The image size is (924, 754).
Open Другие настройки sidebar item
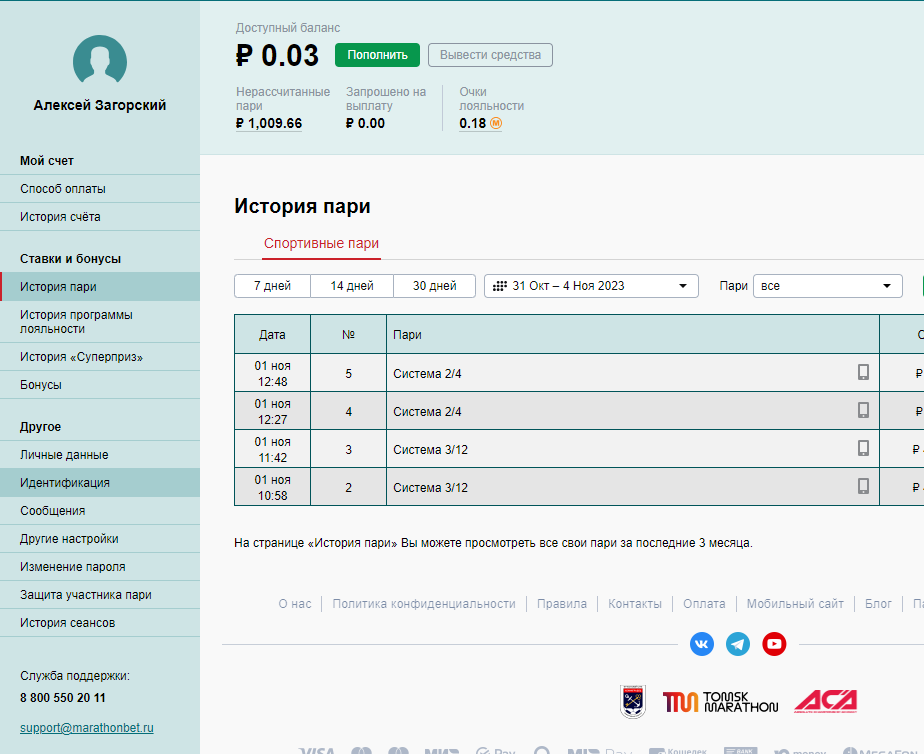100,538
